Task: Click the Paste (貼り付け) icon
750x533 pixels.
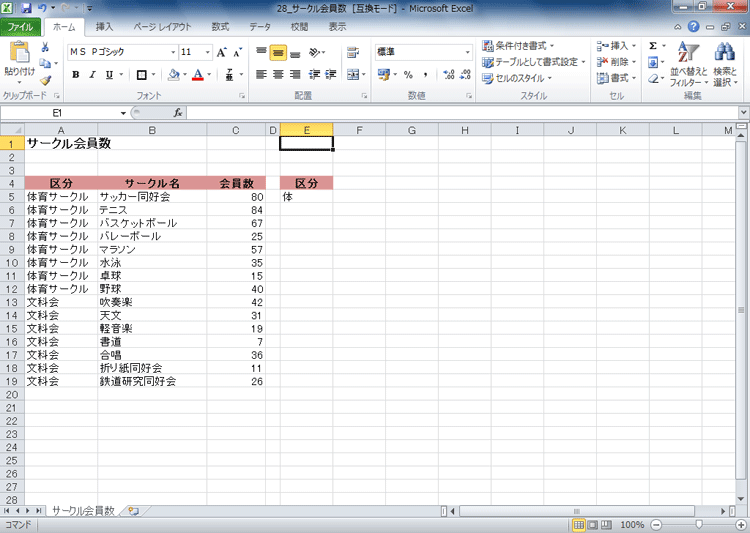Action: (x=20, y=52)
